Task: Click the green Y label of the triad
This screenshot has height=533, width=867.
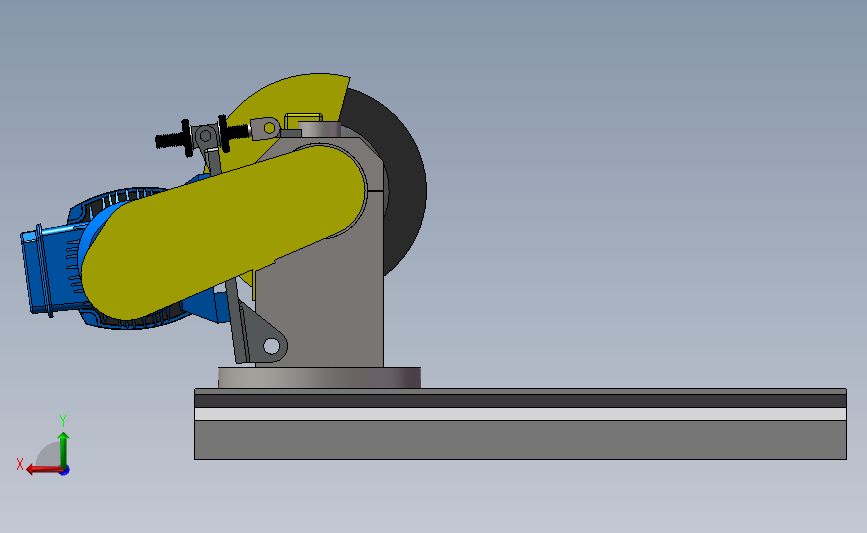Action: (63, 421)
